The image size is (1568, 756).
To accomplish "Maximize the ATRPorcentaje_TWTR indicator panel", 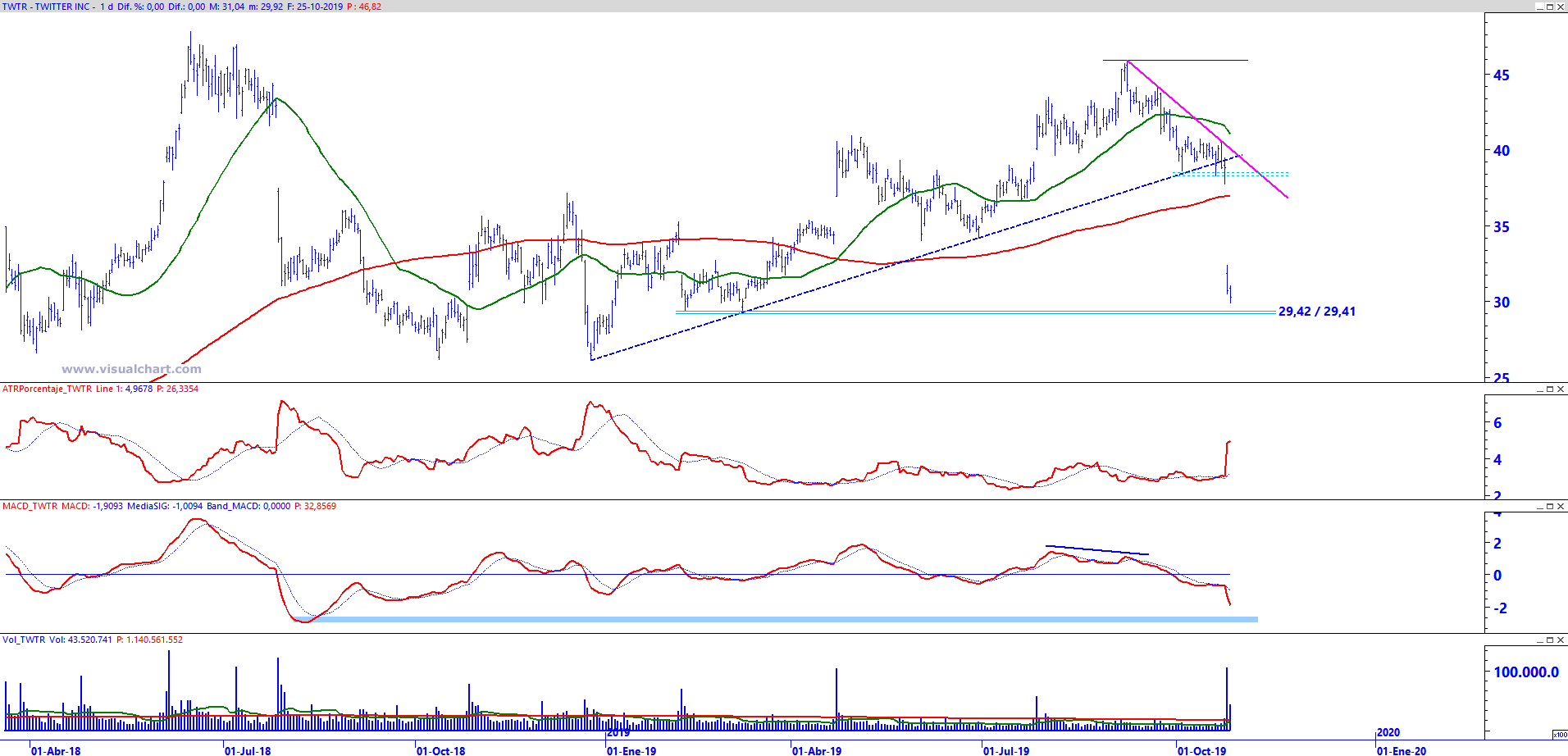I will point(1550,389).
